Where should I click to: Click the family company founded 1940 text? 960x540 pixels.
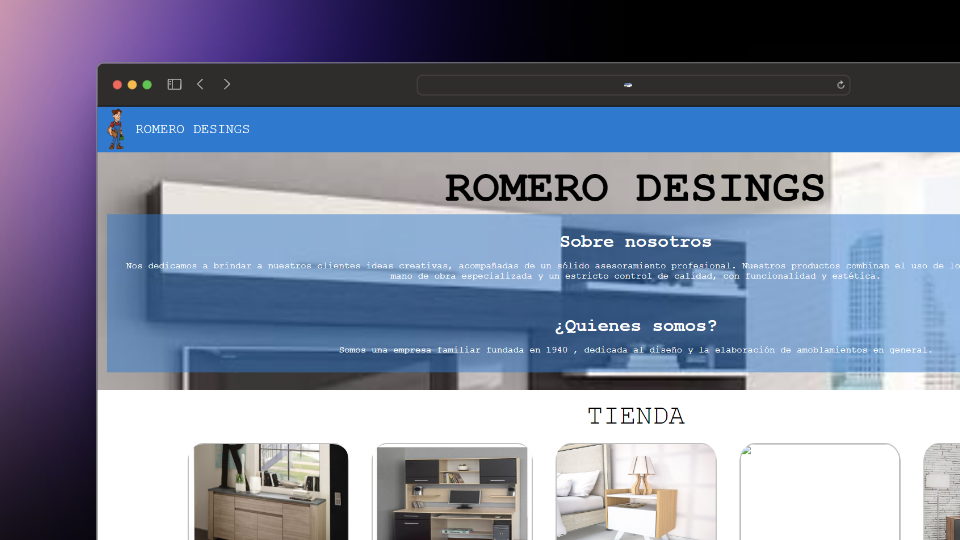pos(635,350)
